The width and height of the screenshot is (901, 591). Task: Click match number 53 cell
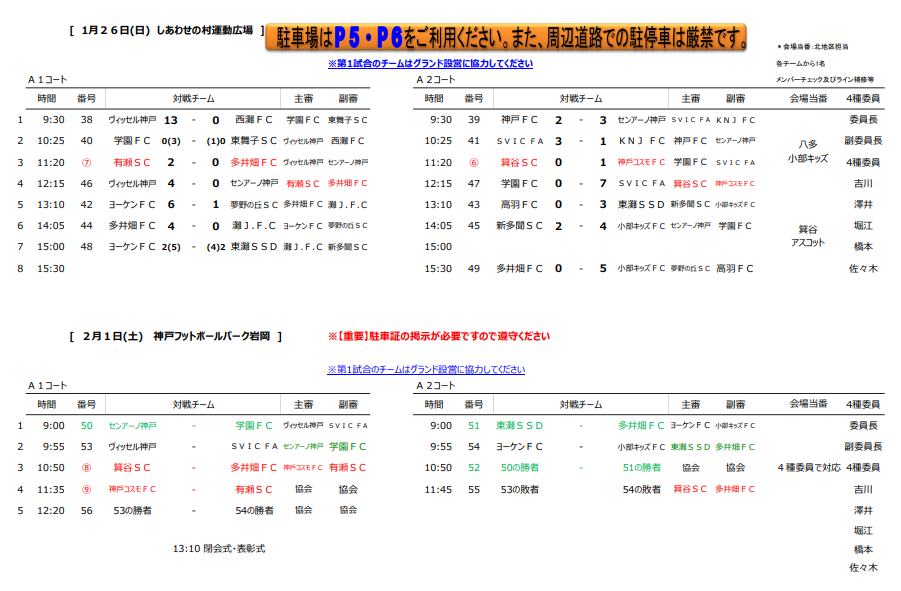(x=86, y=446)
